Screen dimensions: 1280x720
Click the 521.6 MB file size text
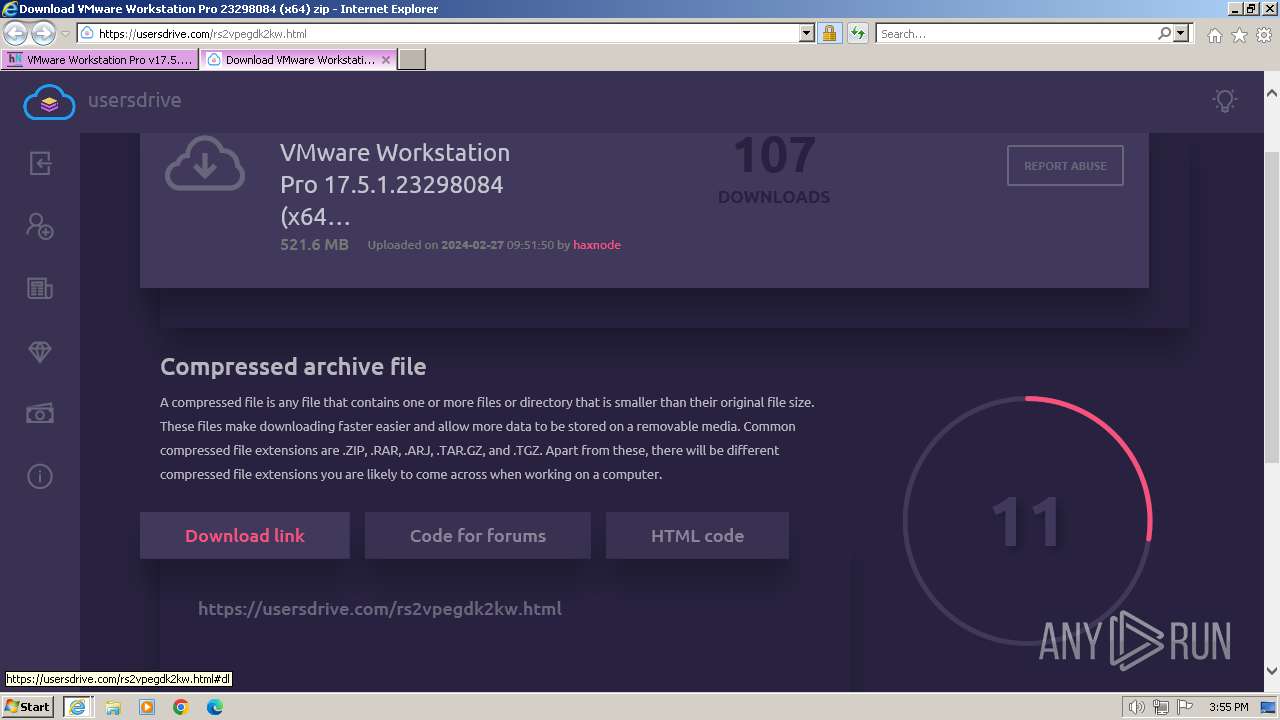click(314, 244)
